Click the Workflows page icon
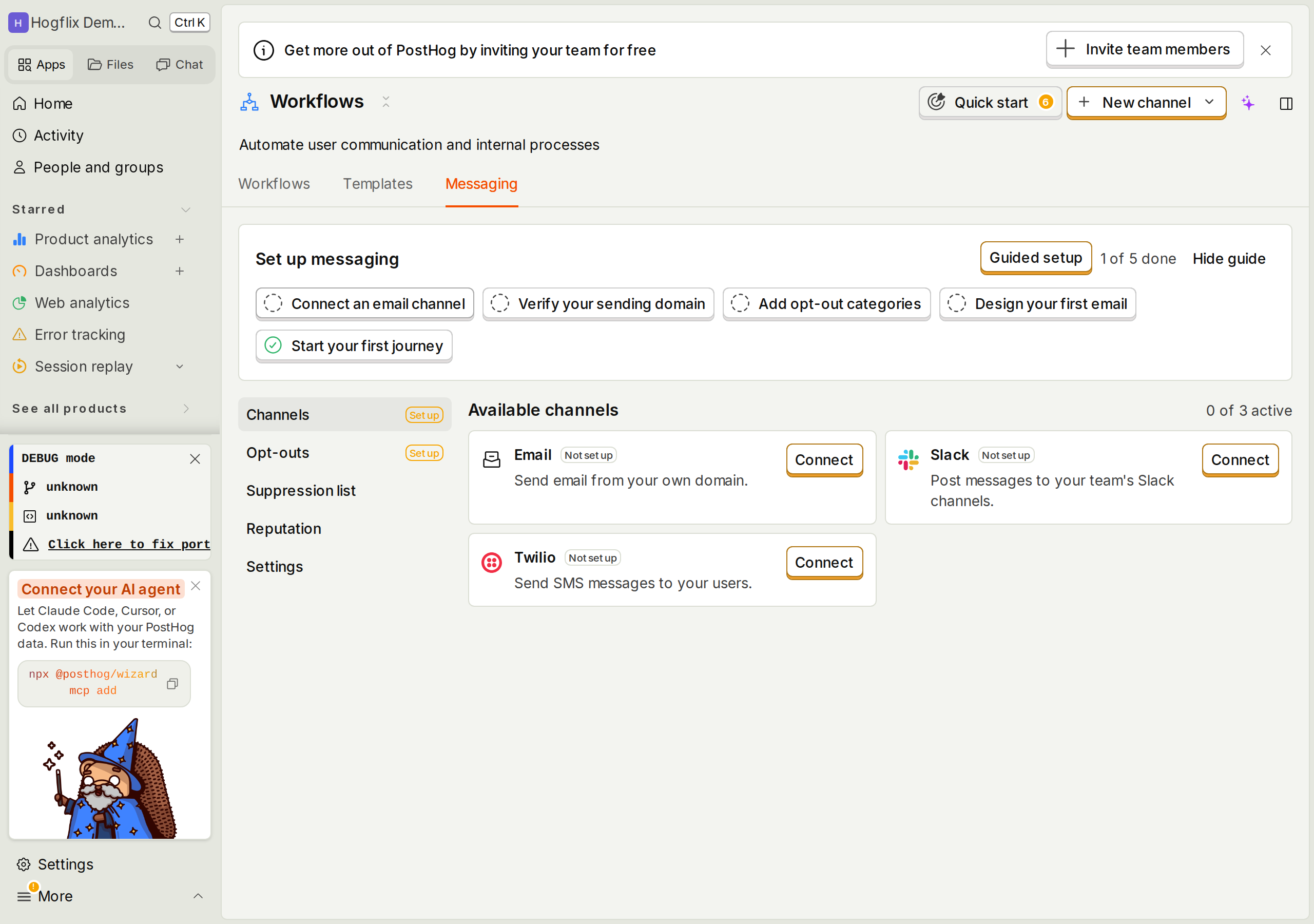The height and width of the screenshot is (924, 1314). [x=249, y=102]
